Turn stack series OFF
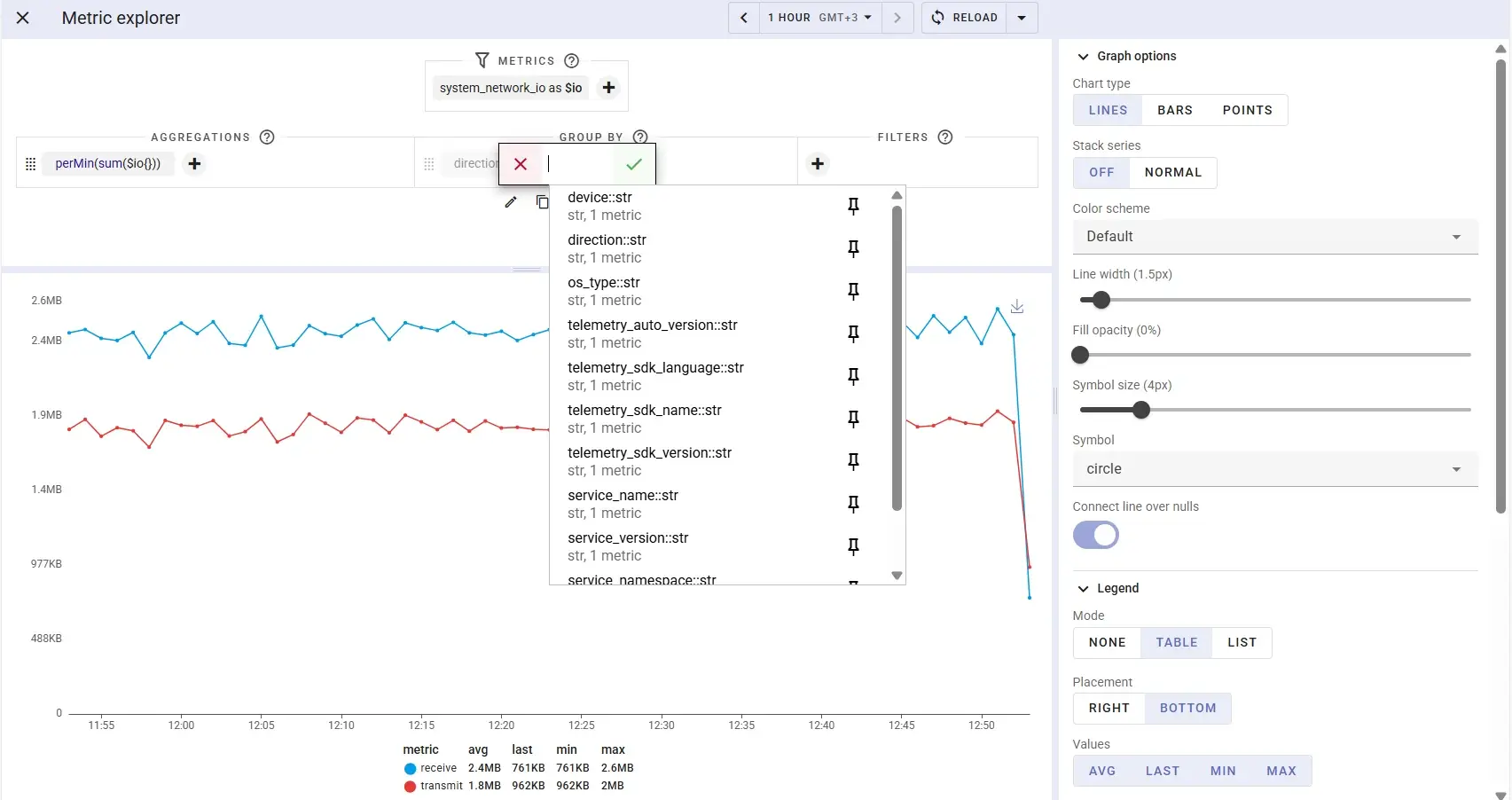 click(1101, 172)
